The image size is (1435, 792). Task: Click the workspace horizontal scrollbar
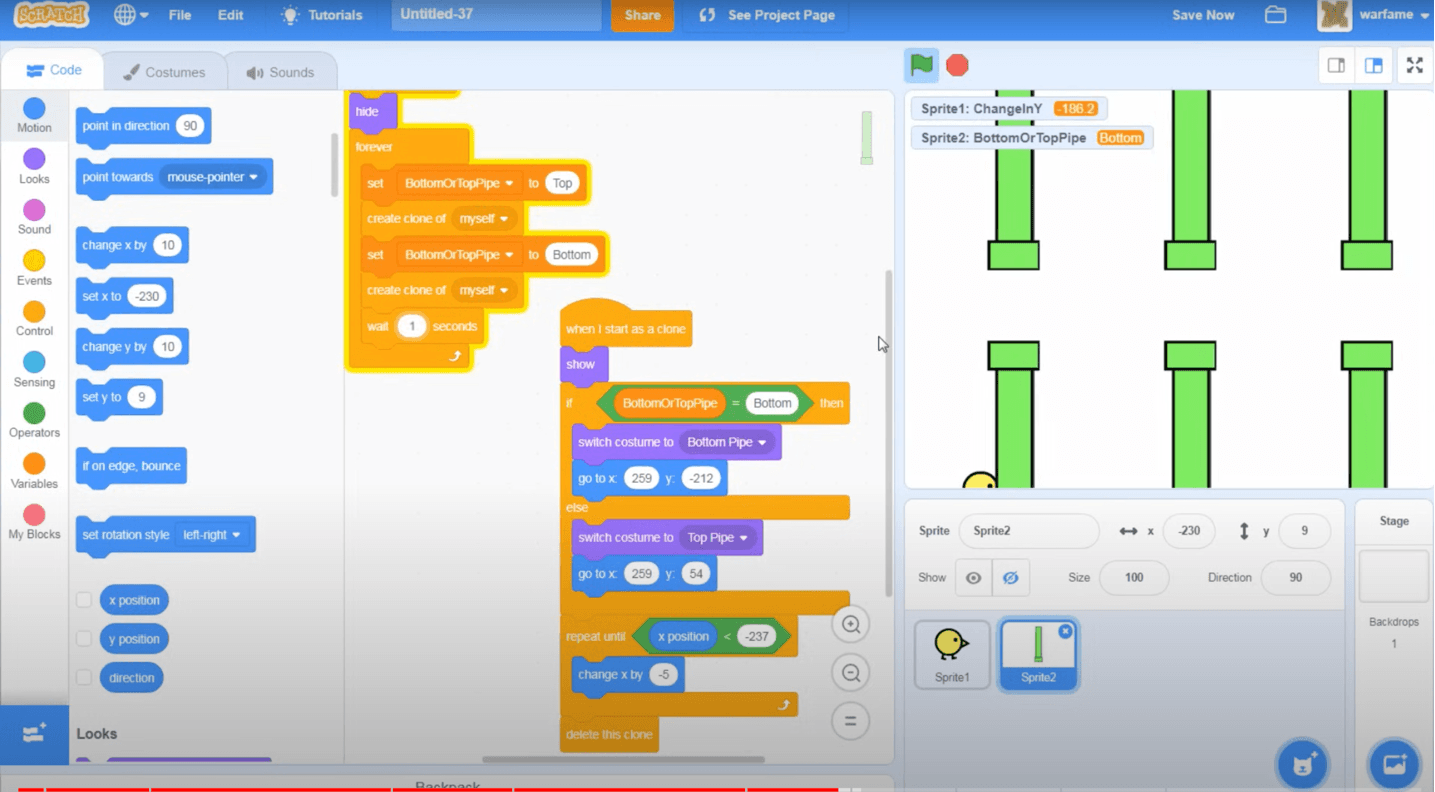[623, 760]
